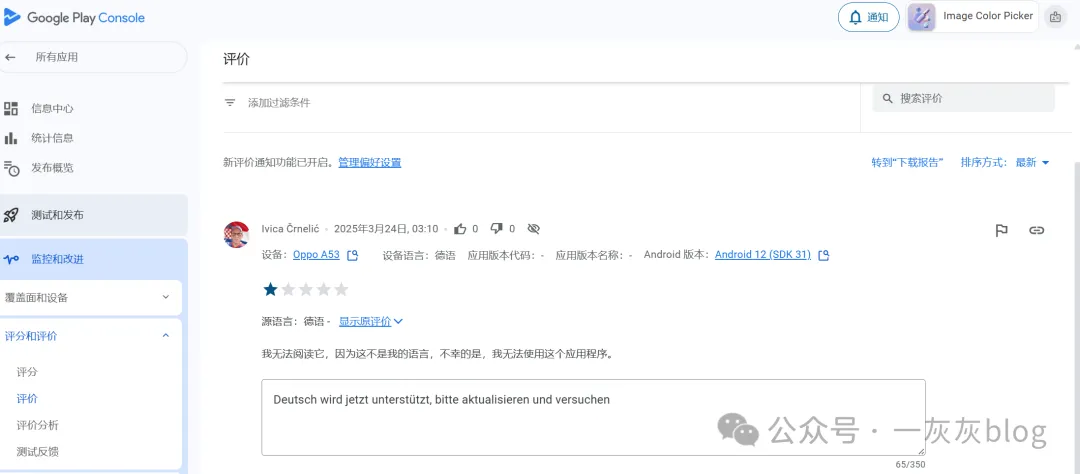The width and height of the screenshot is (1080, 474).
Task: Select 统计信息 in the sidebar
Action: 52,138
